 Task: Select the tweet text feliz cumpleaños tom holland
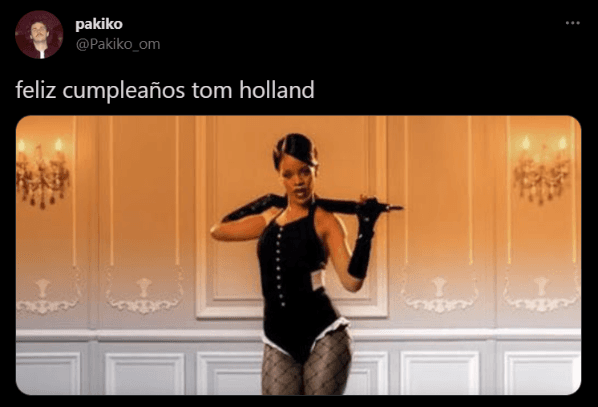click(165, 90)
